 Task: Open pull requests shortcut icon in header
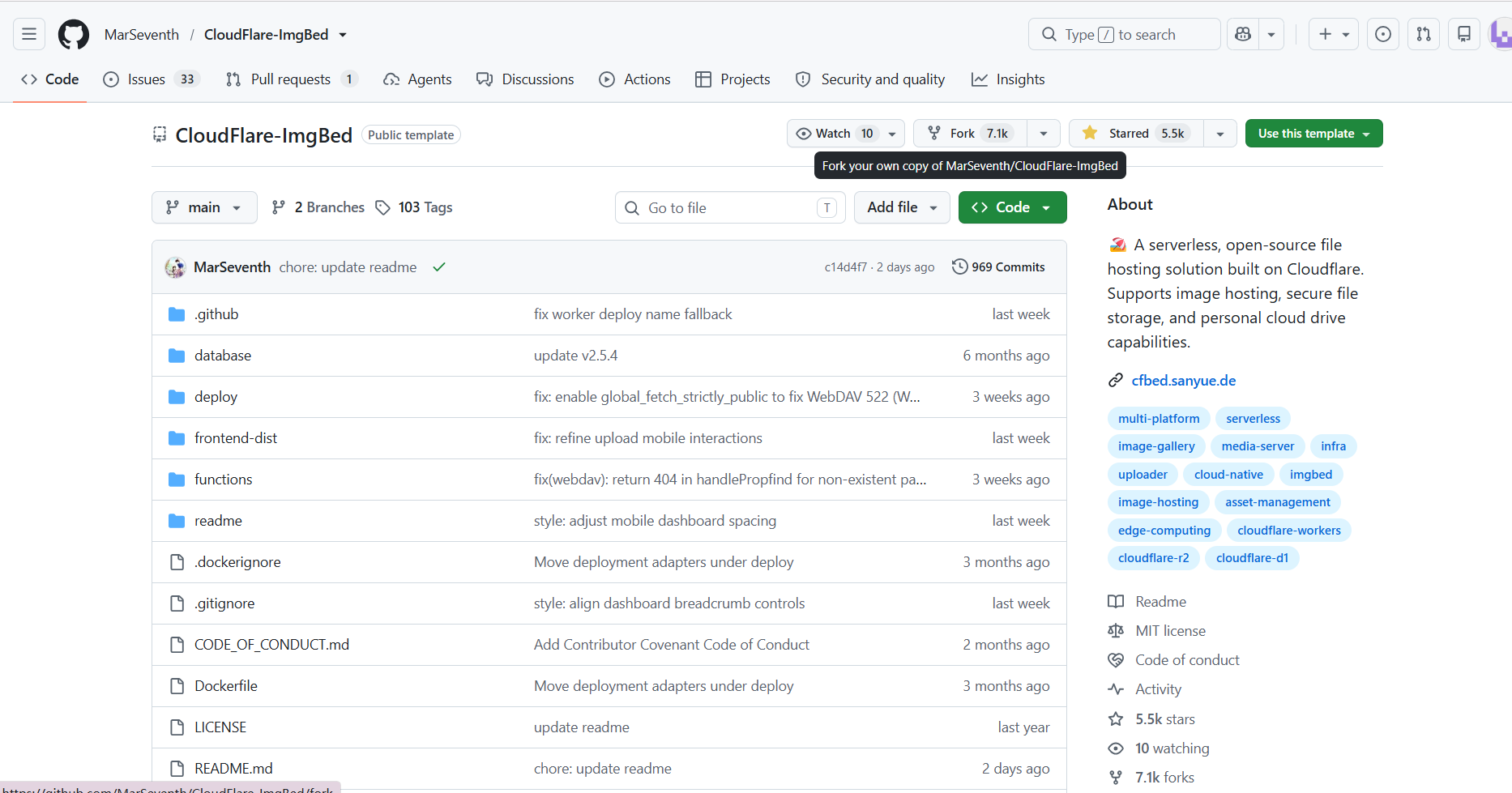(x=1424, y=34)
